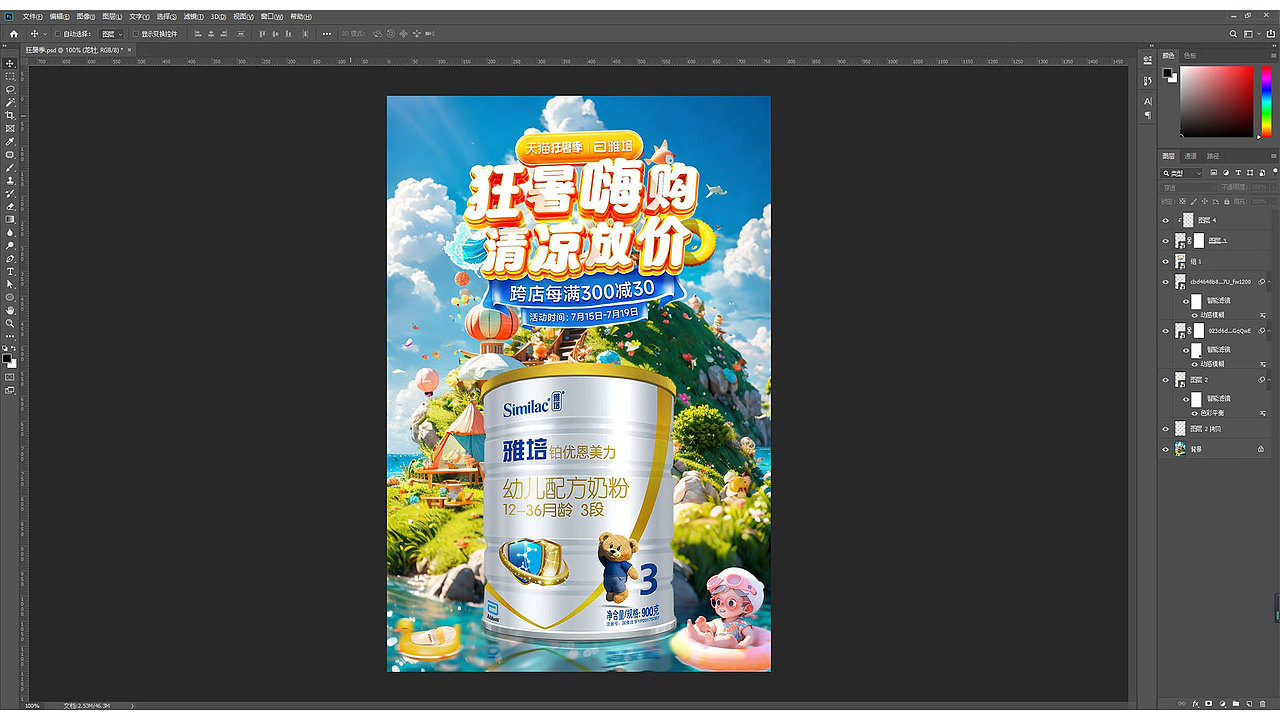This screenshot has height=720, width=1280.
Task: Open the 图像 menu
Action: tap(86, 17)
